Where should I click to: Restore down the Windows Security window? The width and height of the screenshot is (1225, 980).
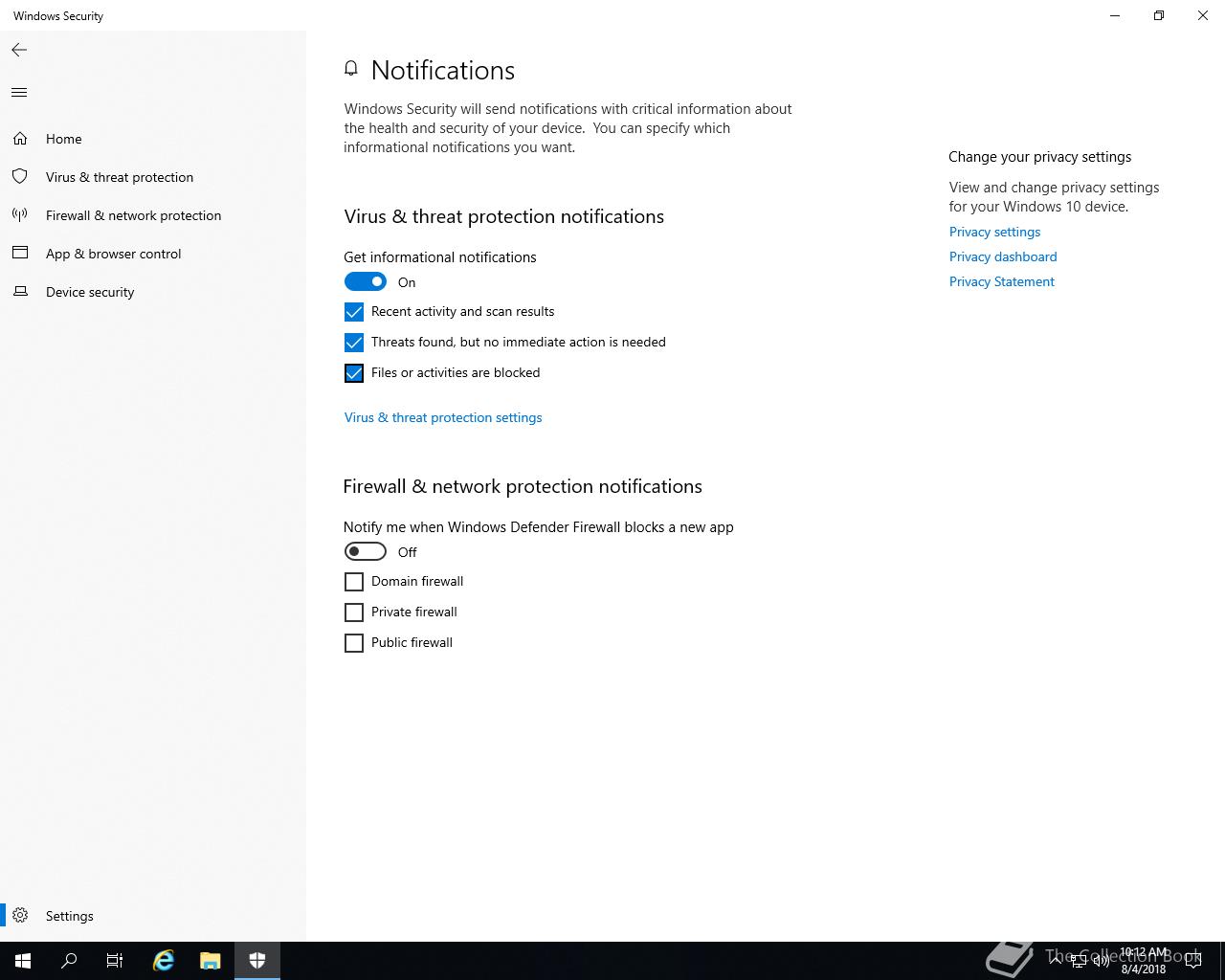[1159, 15]
